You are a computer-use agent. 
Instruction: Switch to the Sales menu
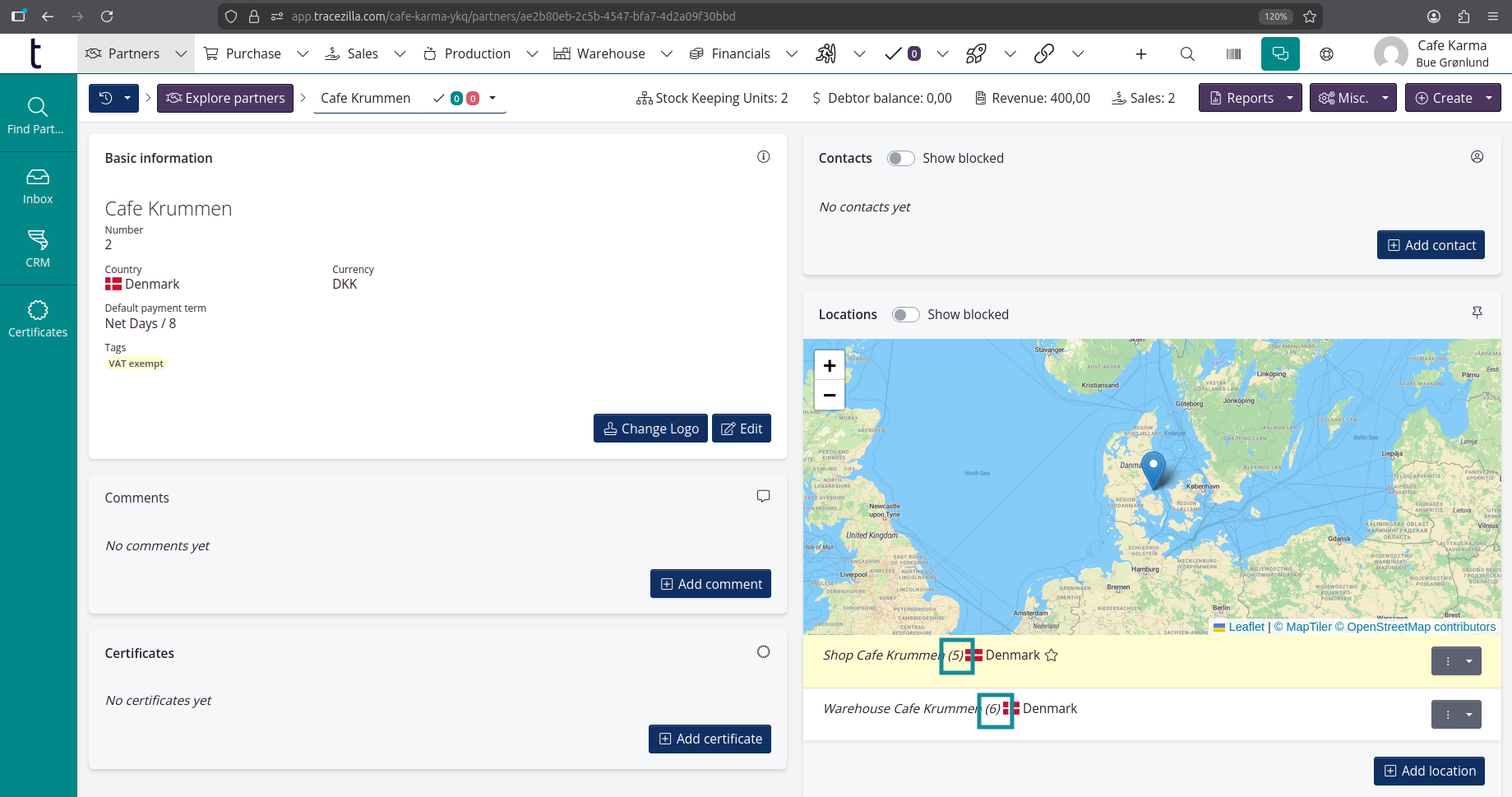362,53
